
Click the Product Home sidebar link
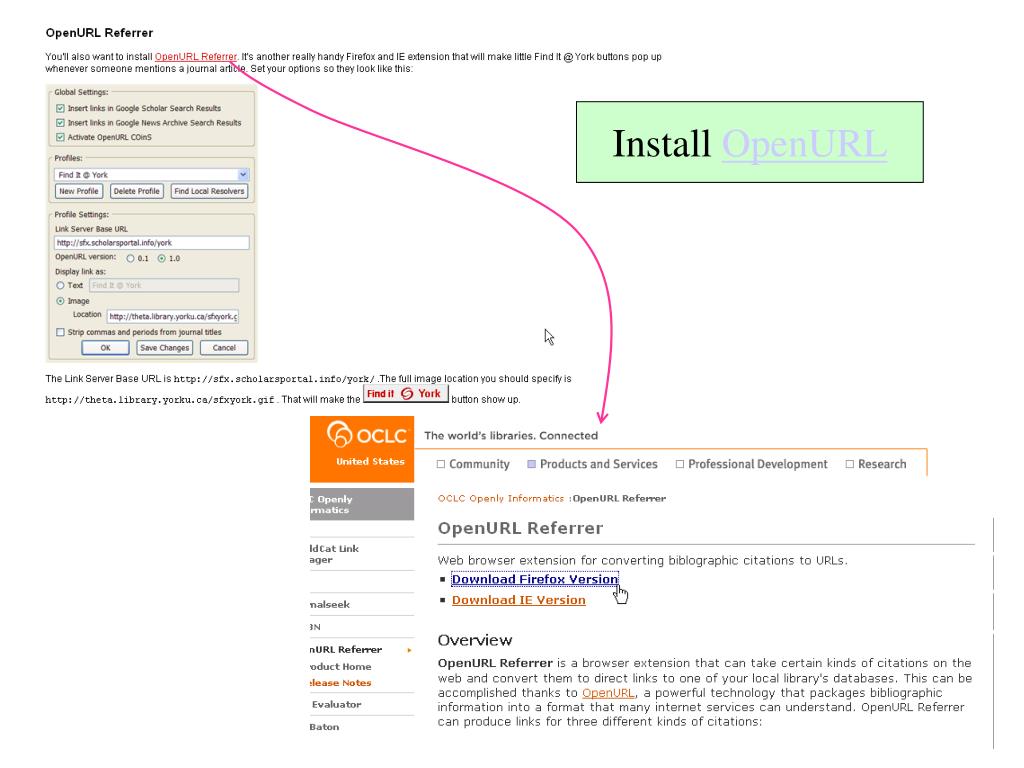(340, 667)
